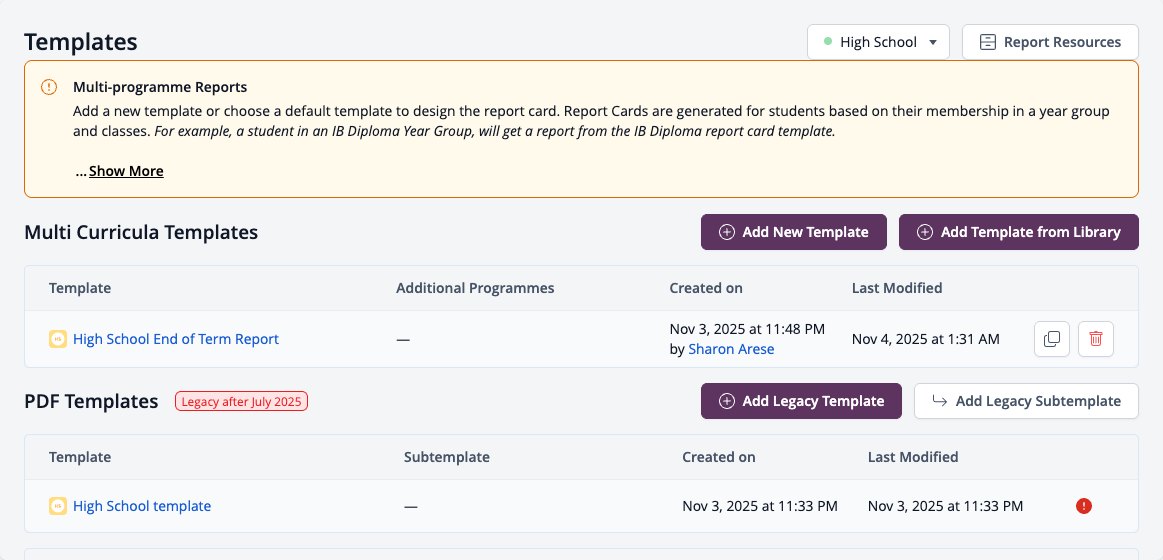1163x560 pixels.
Task: Click the yellow HS badge beside End of Term Report
Action: [x=58, y=339]
